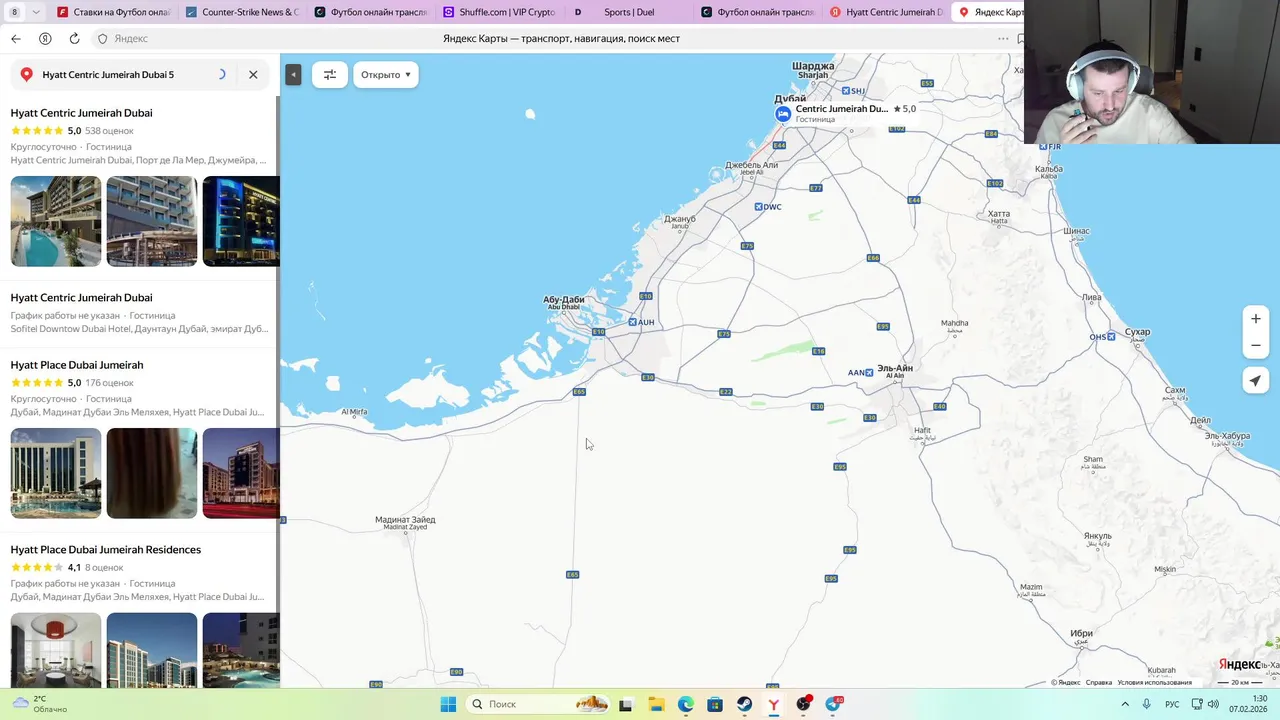Clear the search query with X button
Image resolution: width=1280 pixels, height=720 pixels.
coord(253,74)
